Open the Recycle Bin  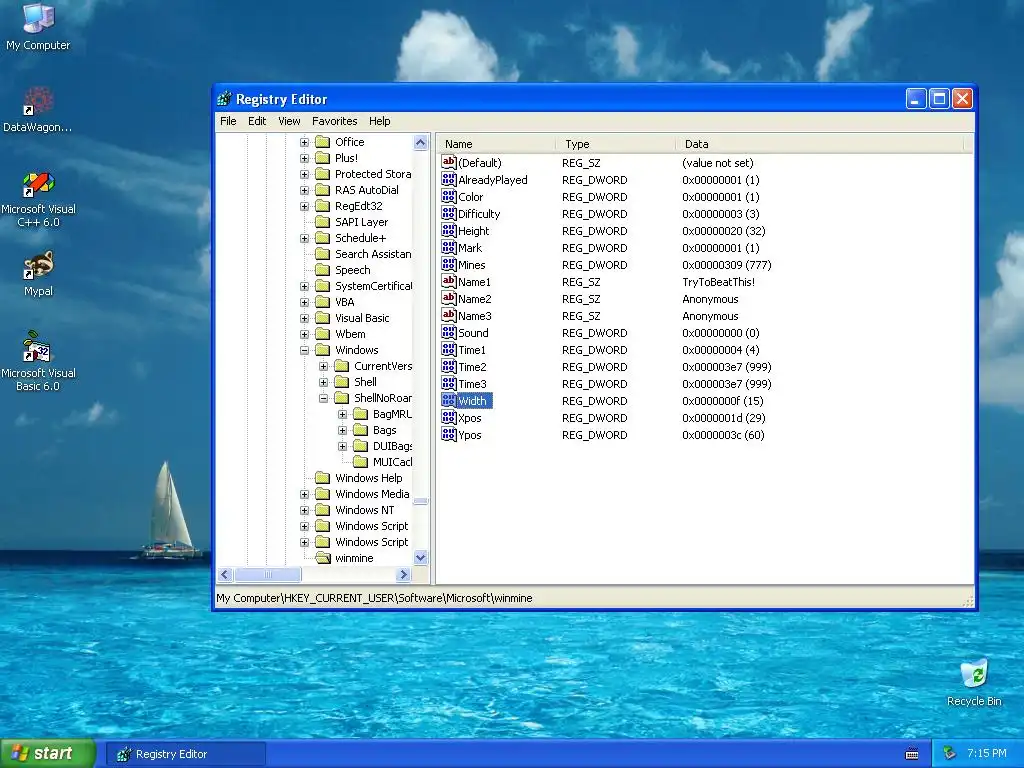[x=974, y=683]
